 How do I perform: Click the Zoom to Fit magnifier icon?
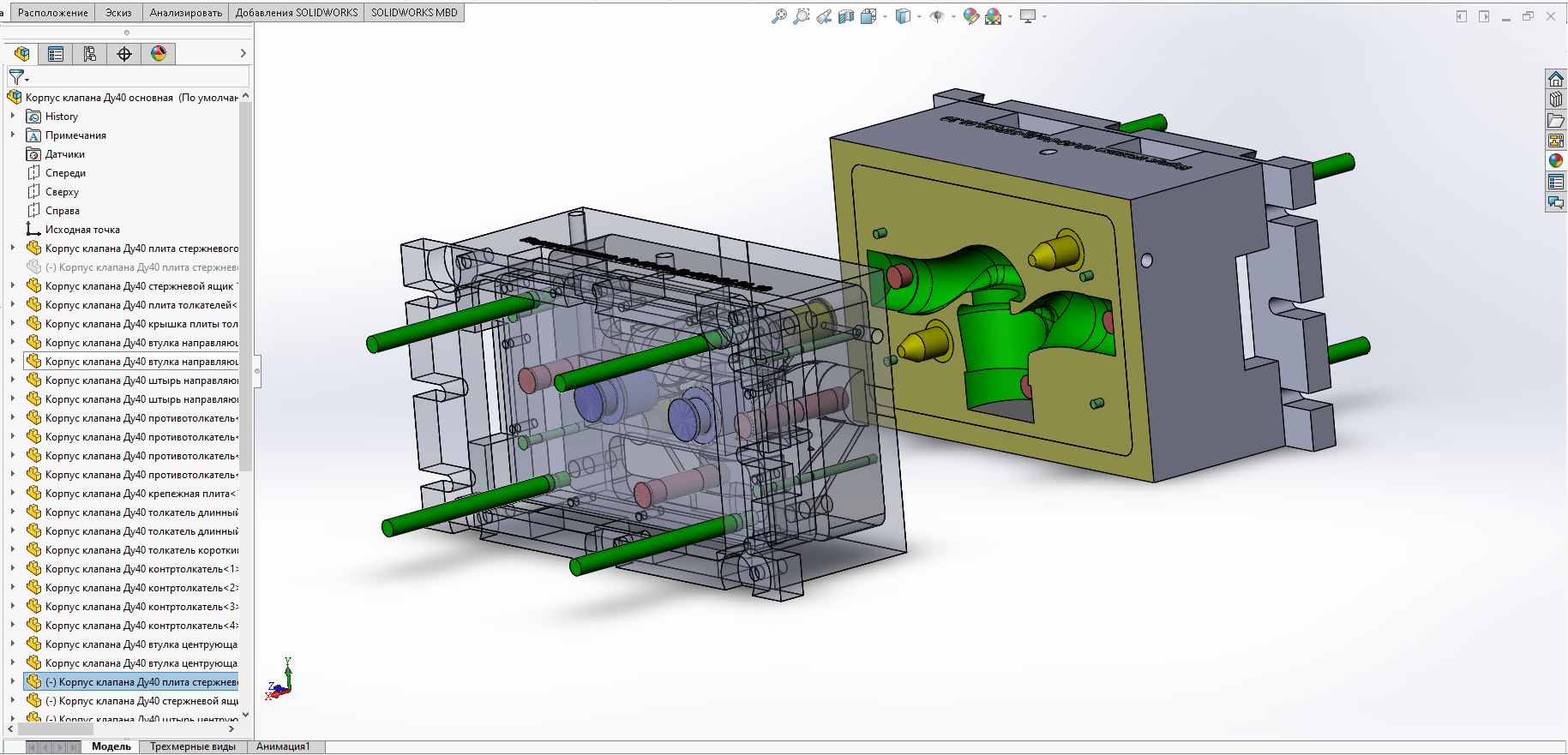(778, 16)
